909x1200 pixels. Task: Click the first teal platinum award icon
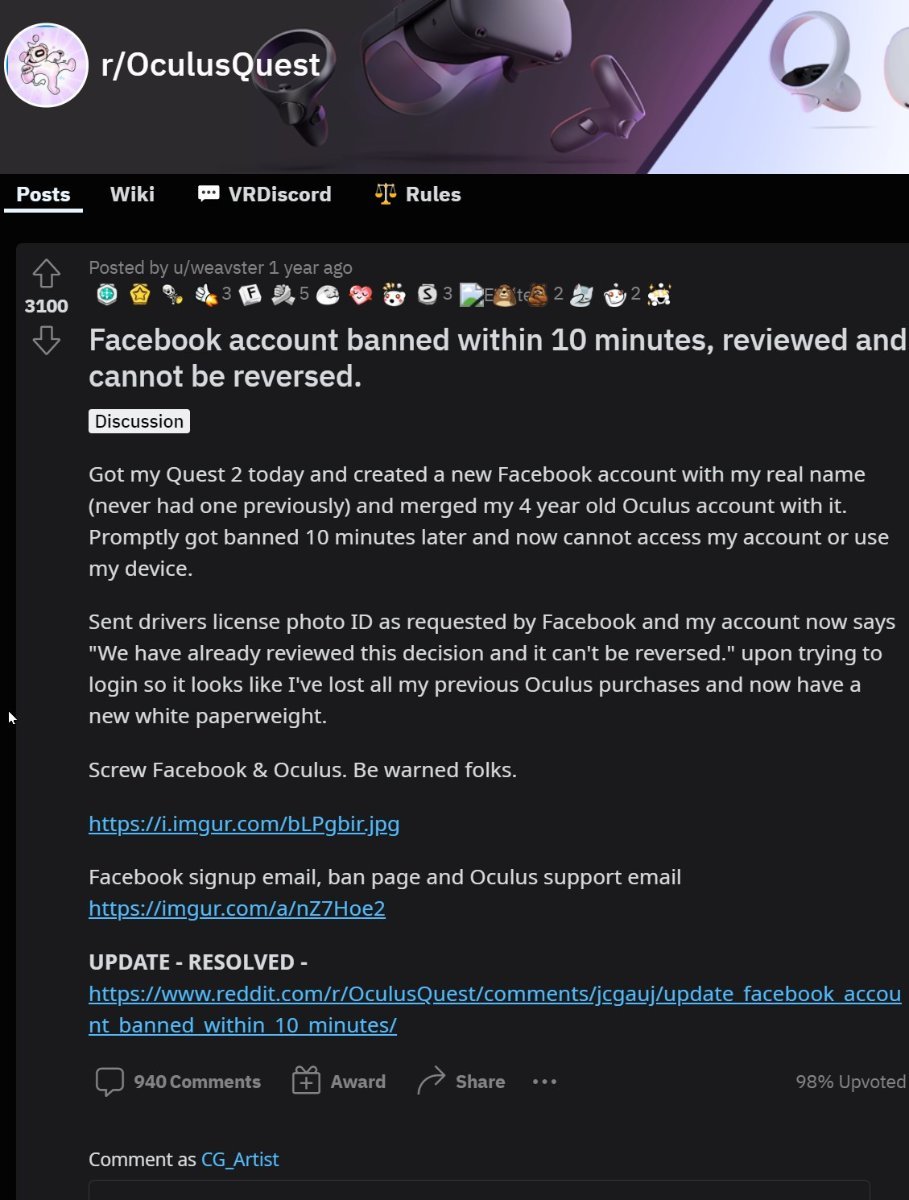click(107, 294)
